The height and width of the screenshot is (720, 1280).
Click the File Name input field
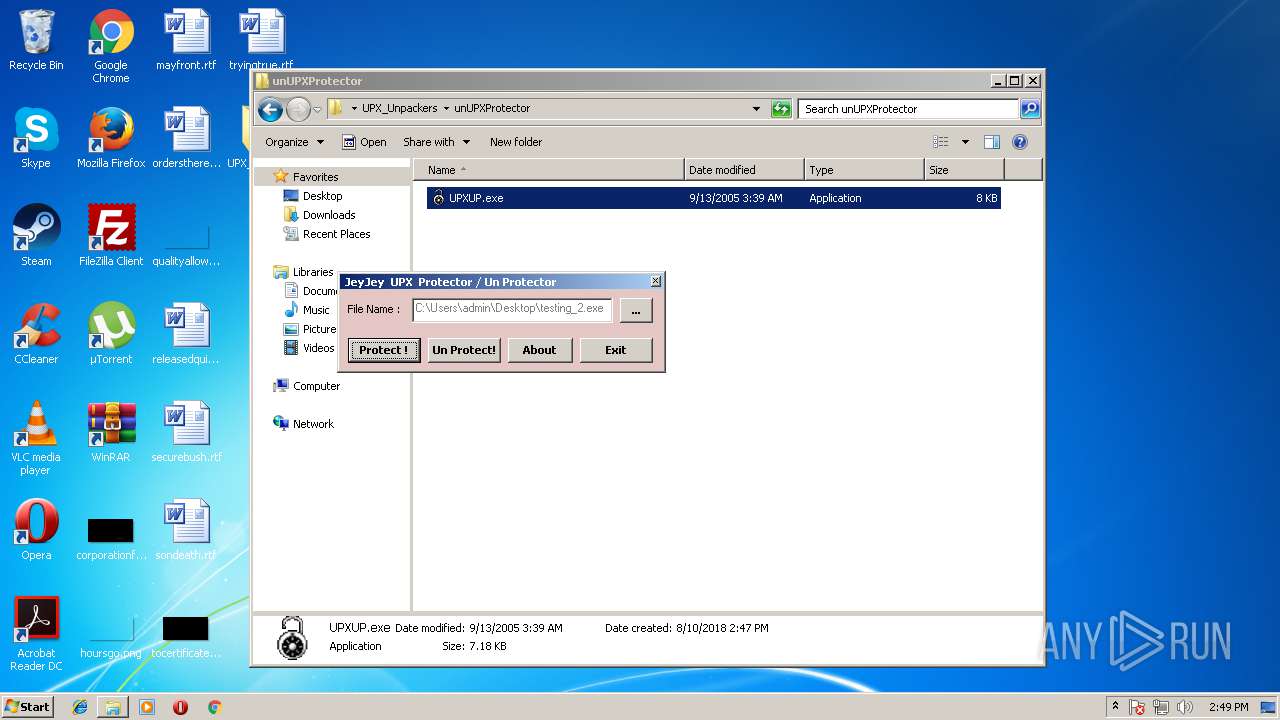coord(512,310)
